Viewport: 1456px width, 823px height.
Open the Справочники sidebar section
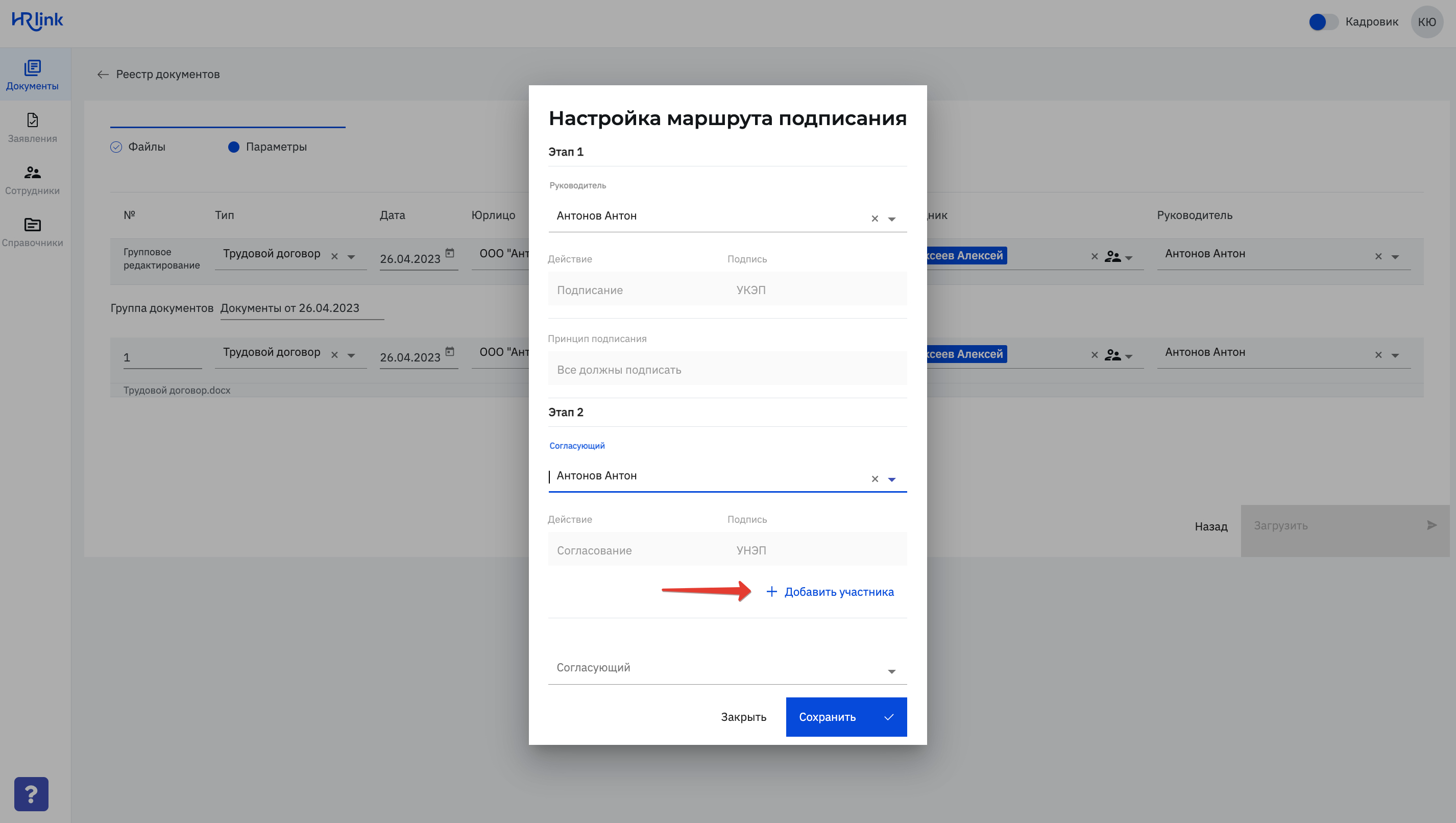pyautogui.click(x=32, y=232)
